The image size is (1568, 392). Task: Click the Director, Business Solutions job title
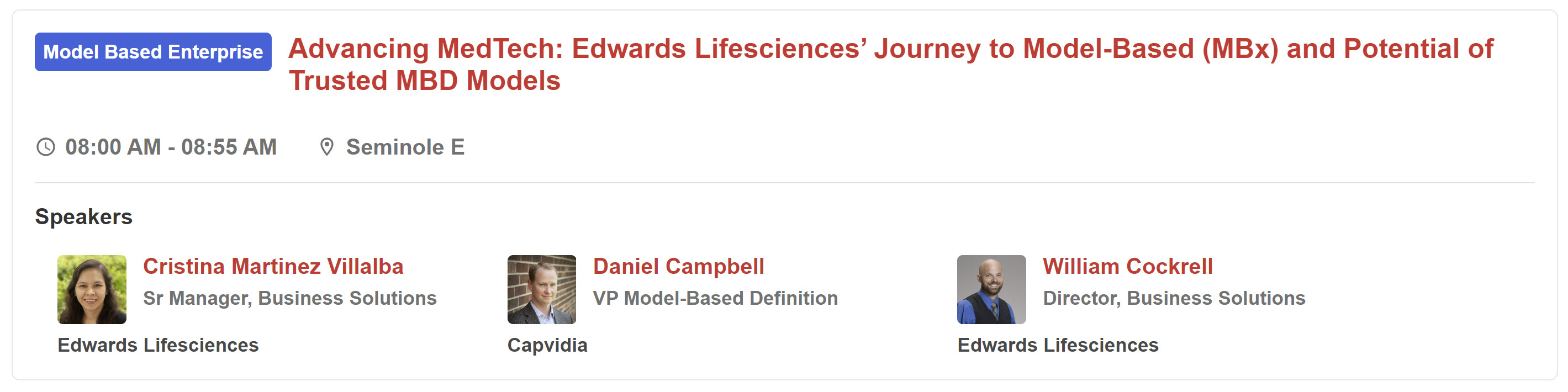tap(1174, 298)
